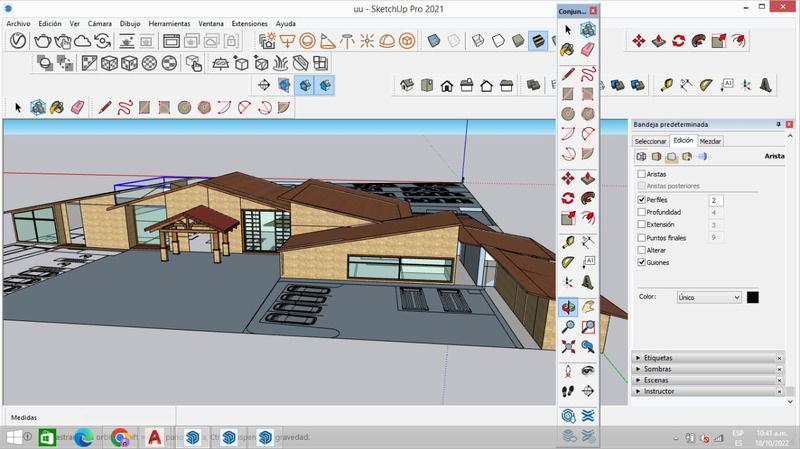Open the Cámara menu
Image resolution: width=800 pixels, height=449 pixels.
click(99, 23)
